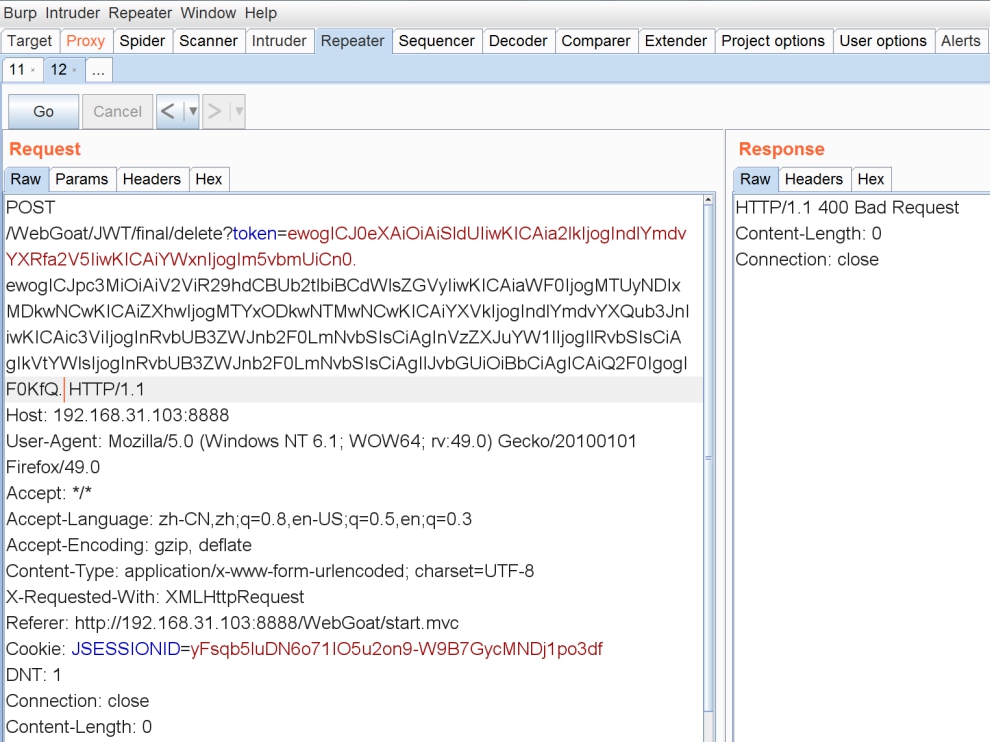Add a new Repeater tab via ... tab
Viewport: 991px width, 742px height.
coord(98,70)
